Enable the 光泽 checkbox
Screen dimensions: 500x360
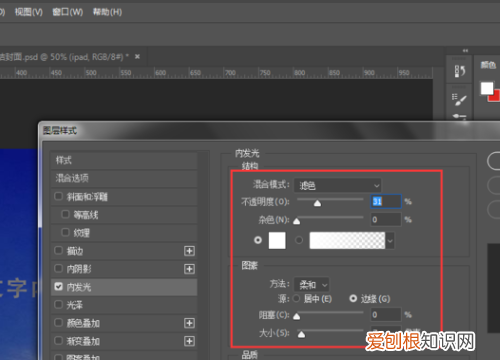click(x=58, y=304)
